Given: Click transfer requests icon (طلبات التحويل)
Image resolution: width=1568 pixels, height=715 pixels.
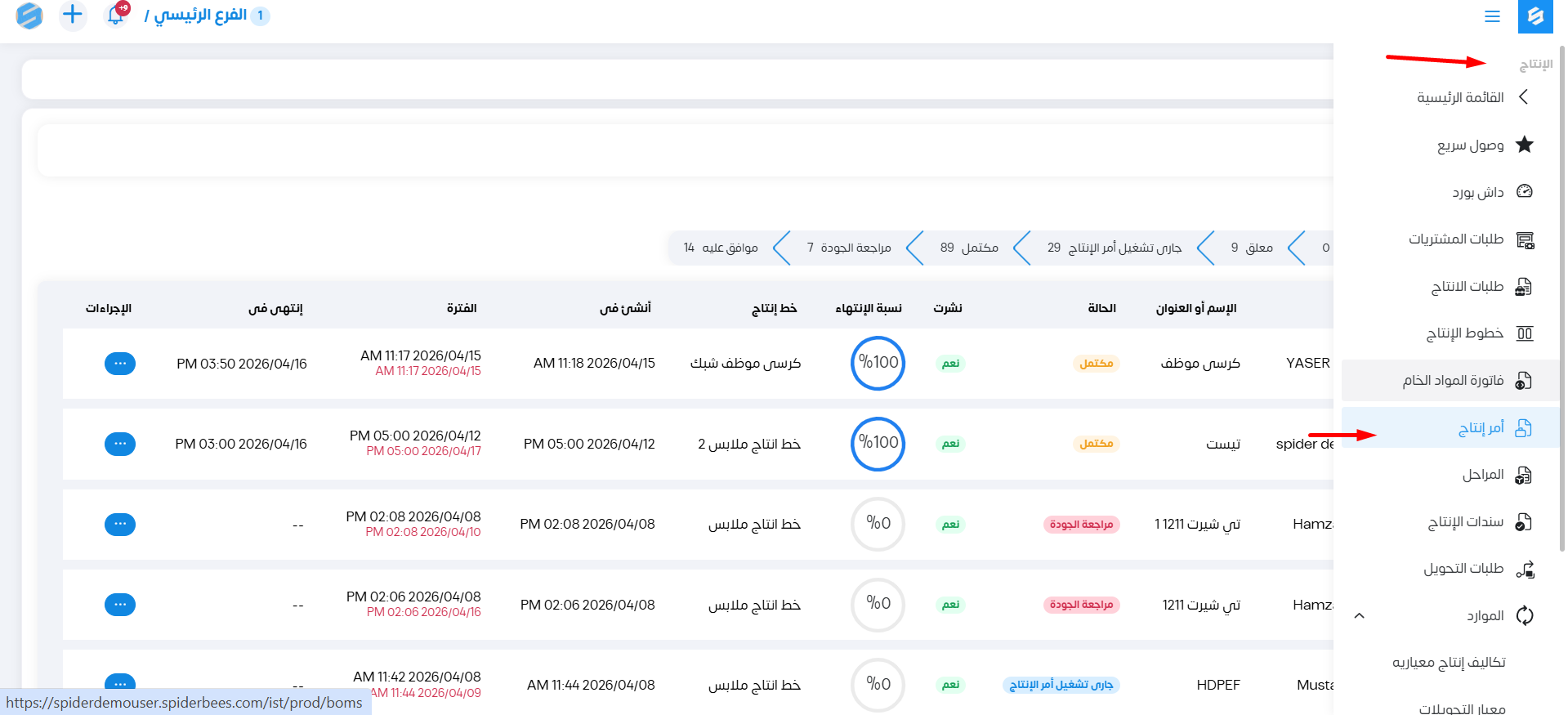Looking at the screenshot, I should [1524, 569].
